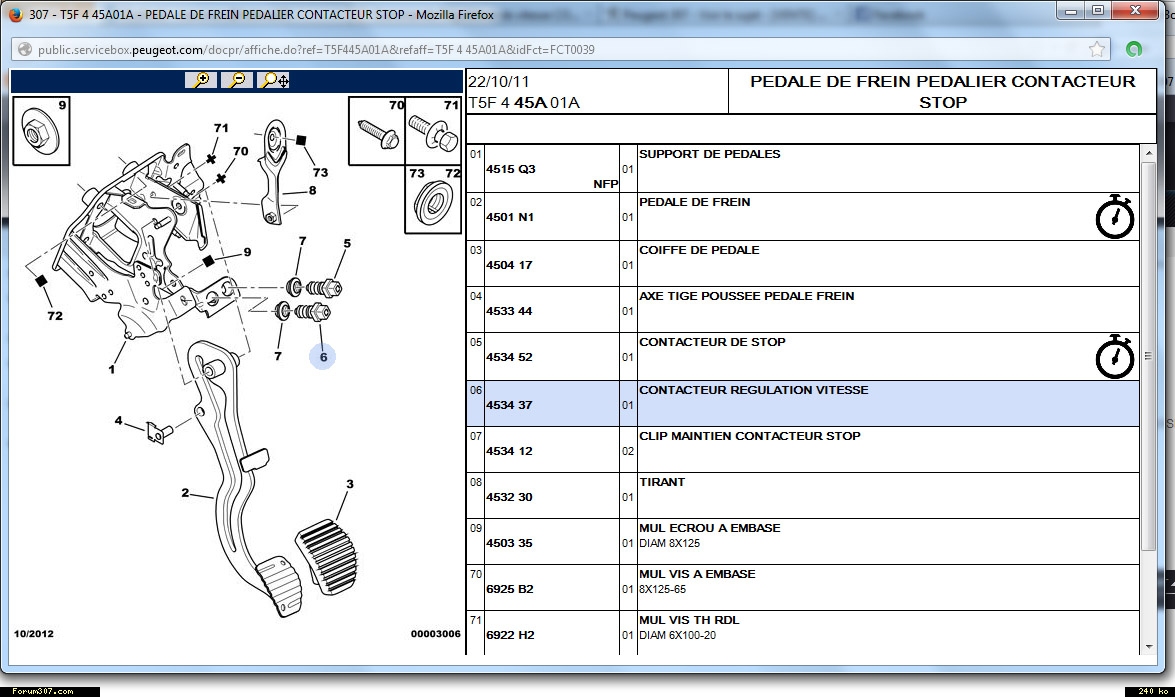Click the reference T5F 4 45A01A in the header
The image size is (1175, 697).
[x=524, y=103]
